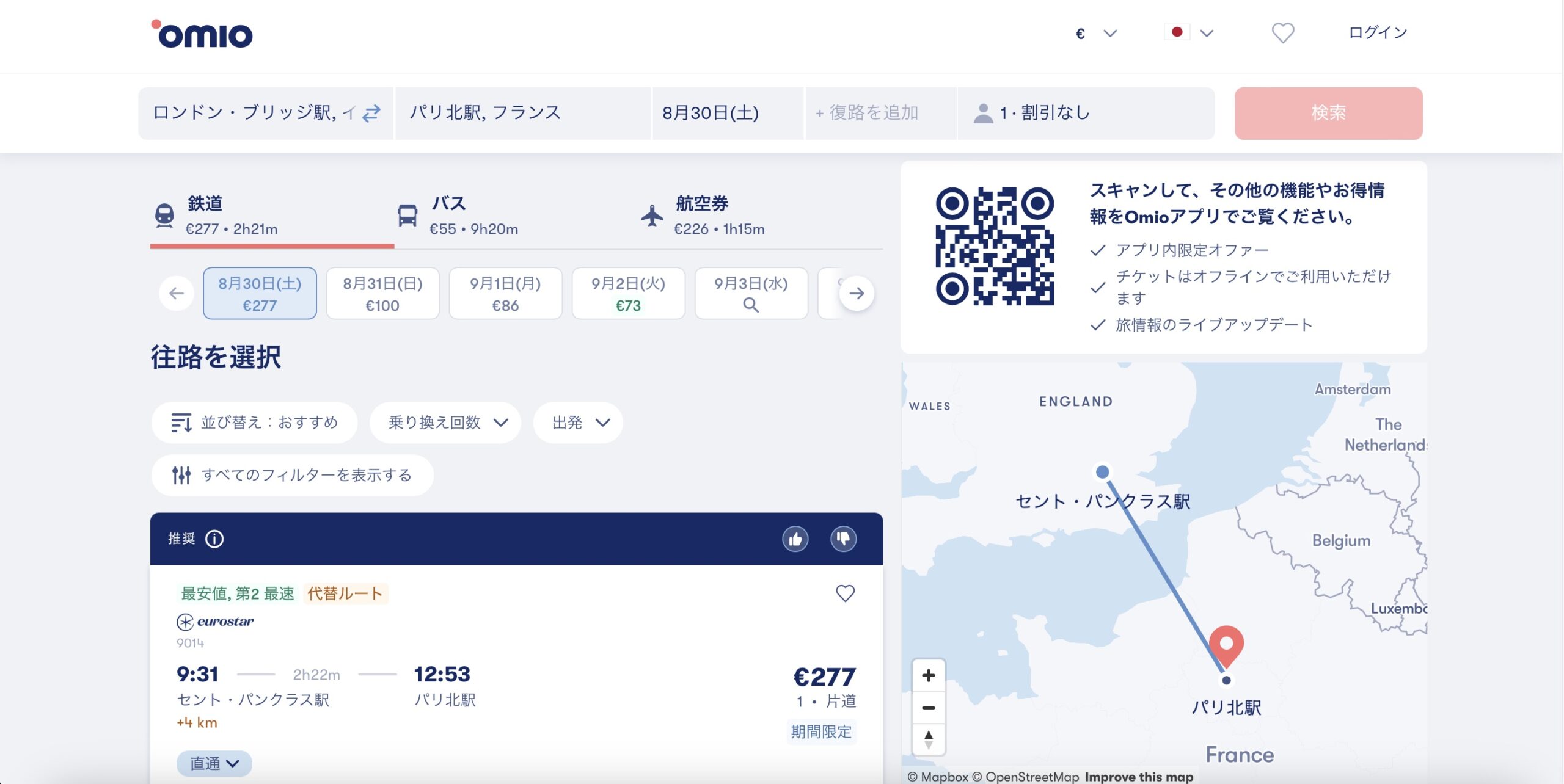This screenshot has width=1564, height=784.
Task: Thumbs down the recommended result
Action: point(843,539)
